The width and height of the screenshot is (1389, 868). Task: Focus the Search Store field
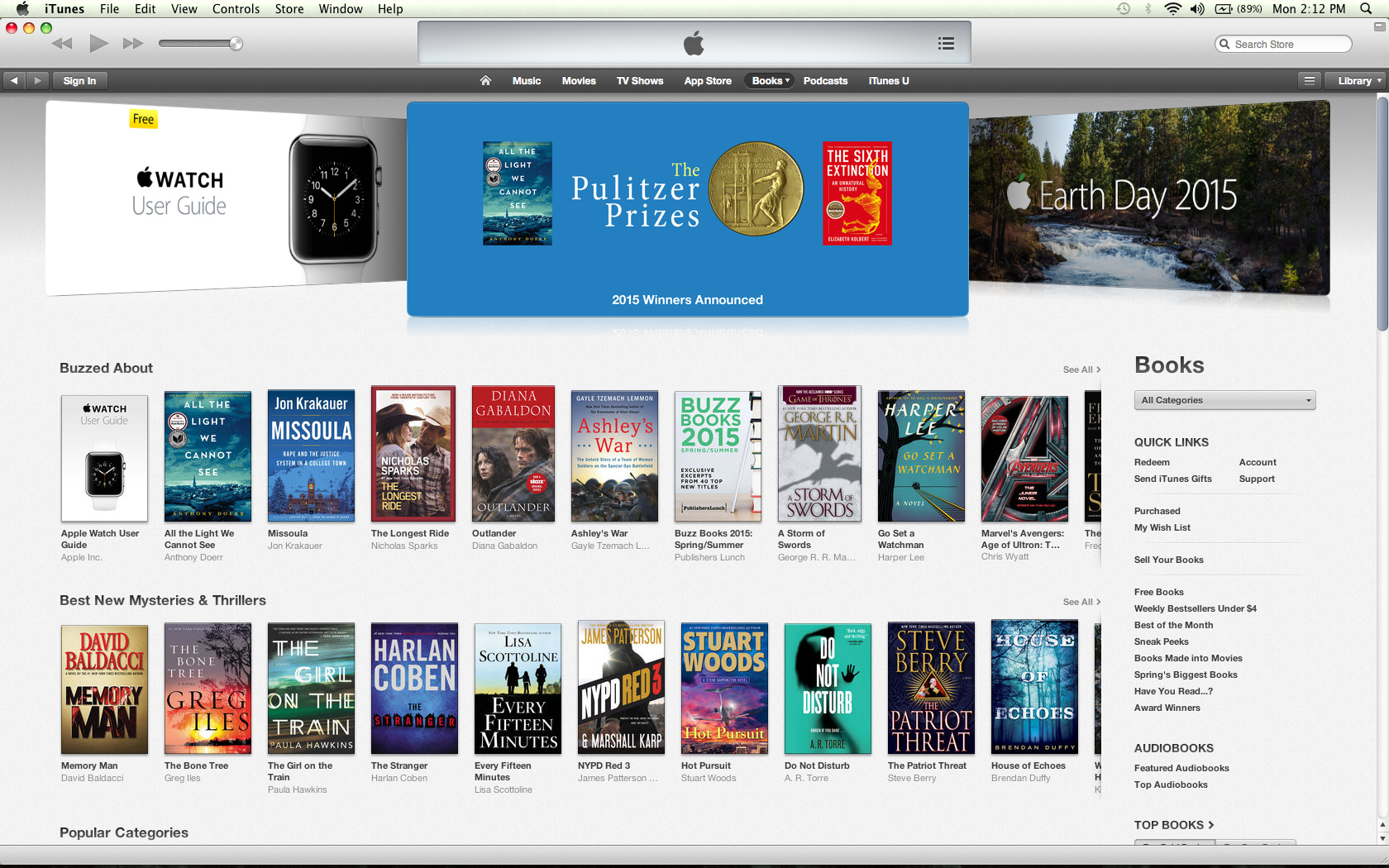coord(1283,44)
